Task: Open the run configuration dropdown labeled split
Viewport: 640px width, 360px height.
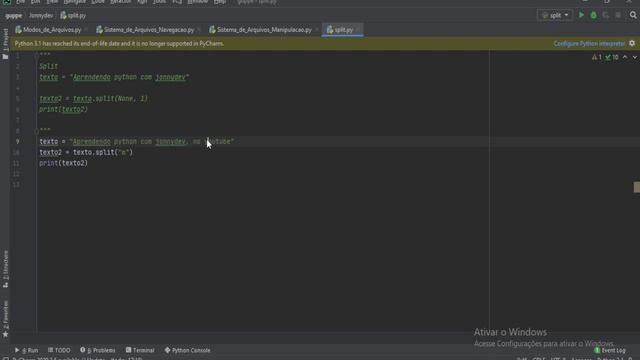Action: pyautogui.click(x=555, y=16)
